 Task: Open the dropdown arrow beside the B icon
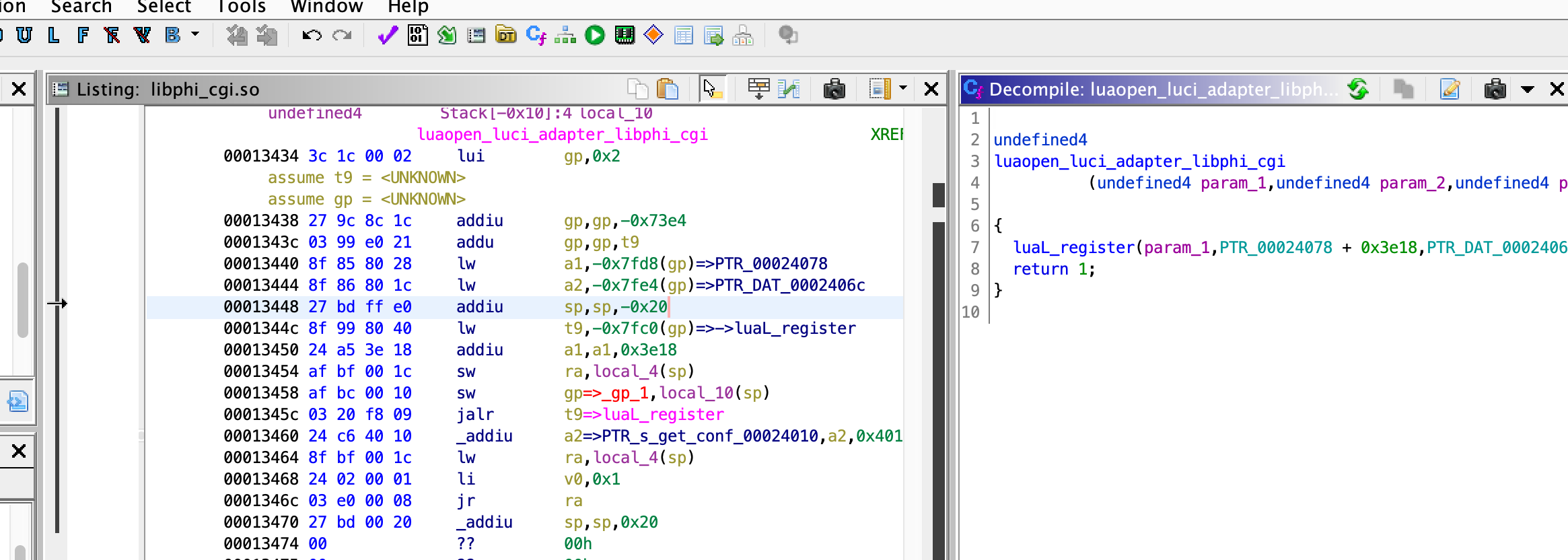(x=195, y=34)
